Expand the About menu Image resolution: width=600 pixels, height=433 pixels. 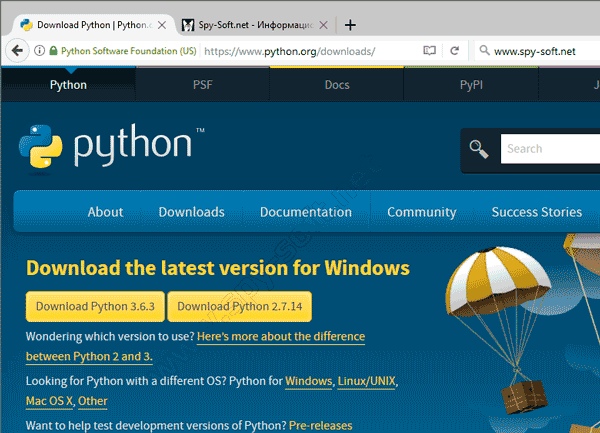click(105, 212)
